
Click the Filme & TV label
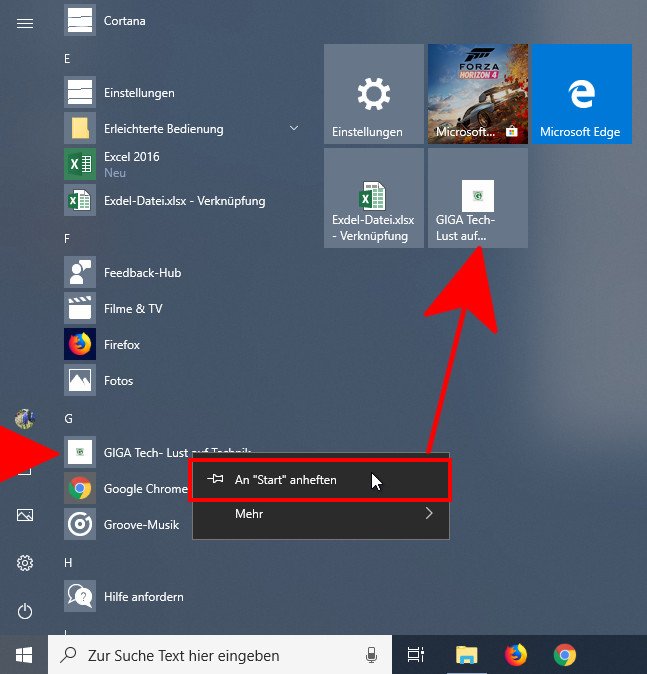pyautogui.click(x=133, y=309)
